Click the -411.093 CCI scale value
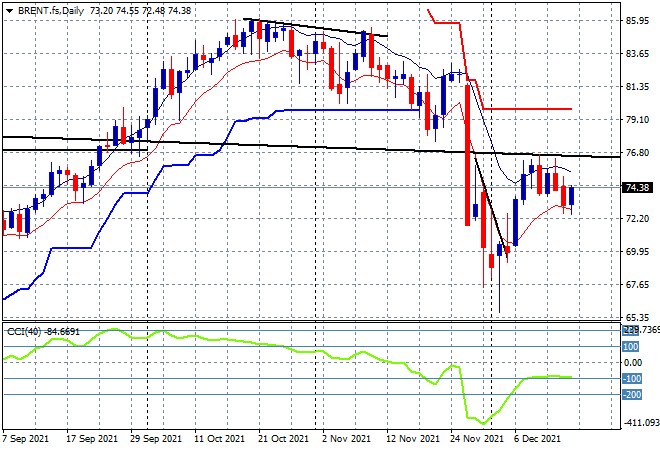The height and width of the screenshot is (450, 660). point(641,423)
